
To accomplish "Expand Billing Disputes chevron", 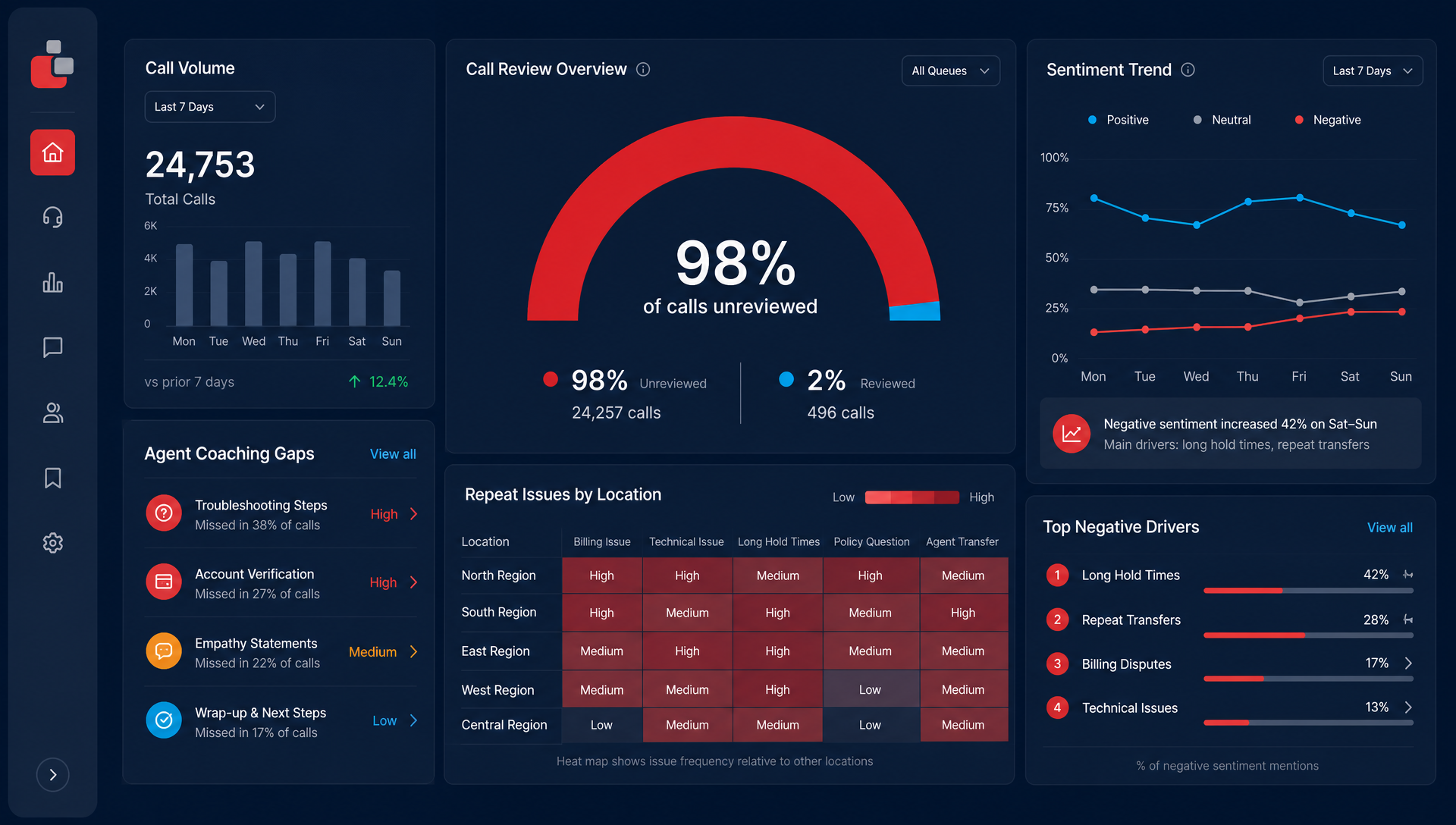I will click(x=1408, y=663).
